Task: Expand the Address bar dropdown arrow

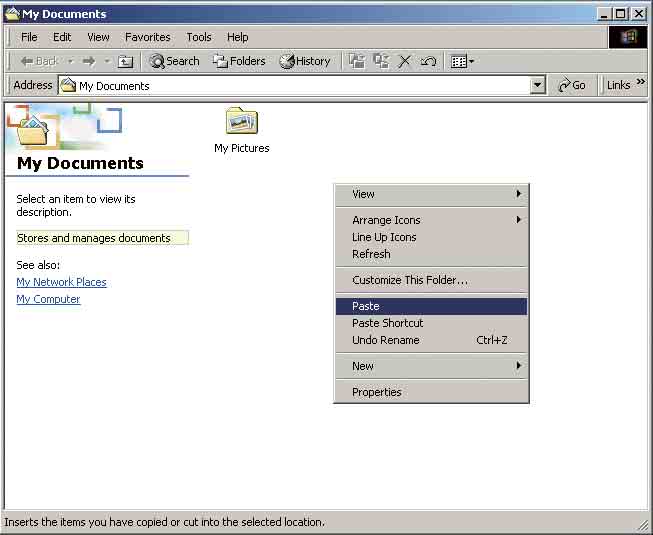Action: (x=538, y=85)
